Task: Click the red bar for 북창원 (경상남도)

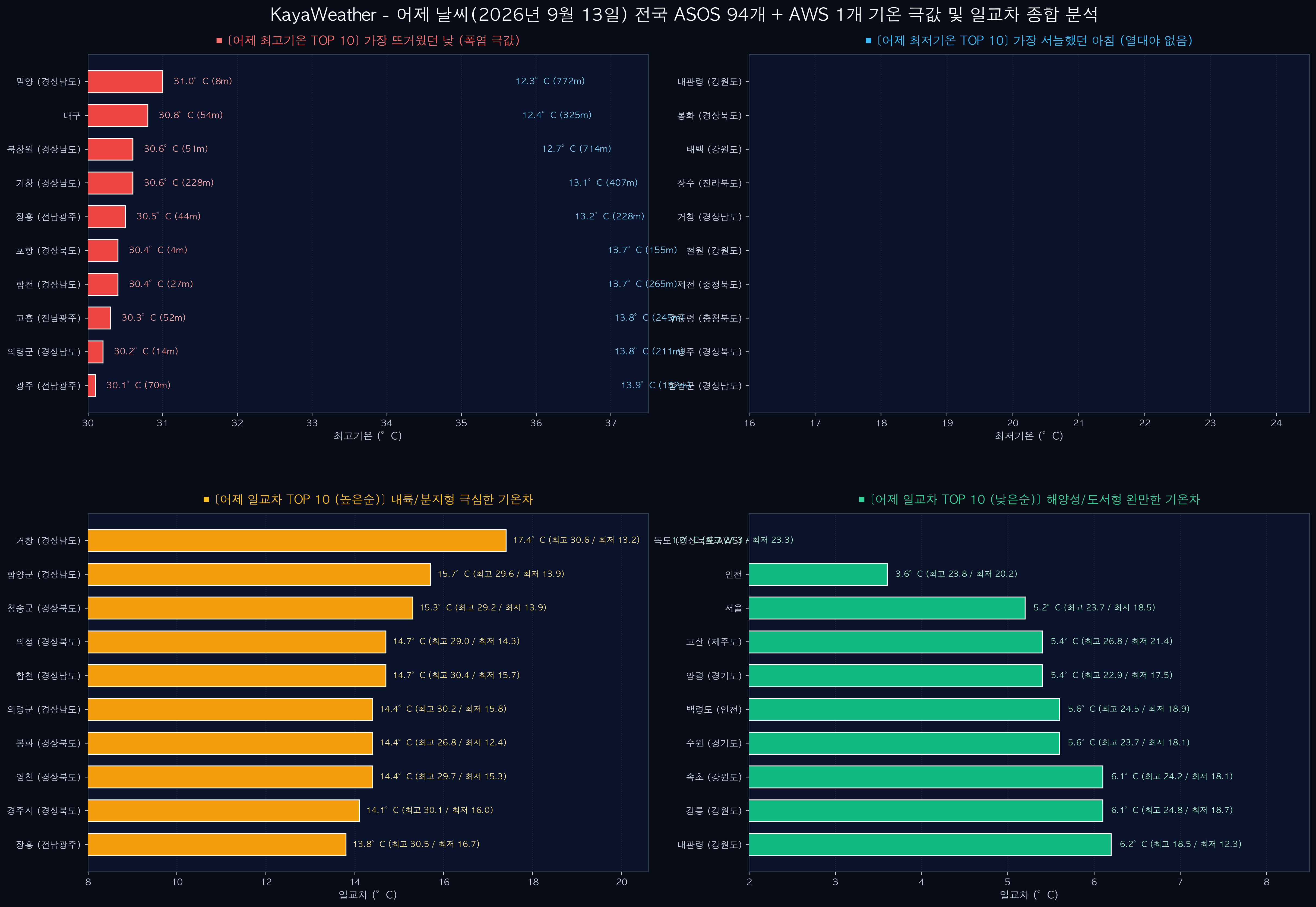Action: 111,149
